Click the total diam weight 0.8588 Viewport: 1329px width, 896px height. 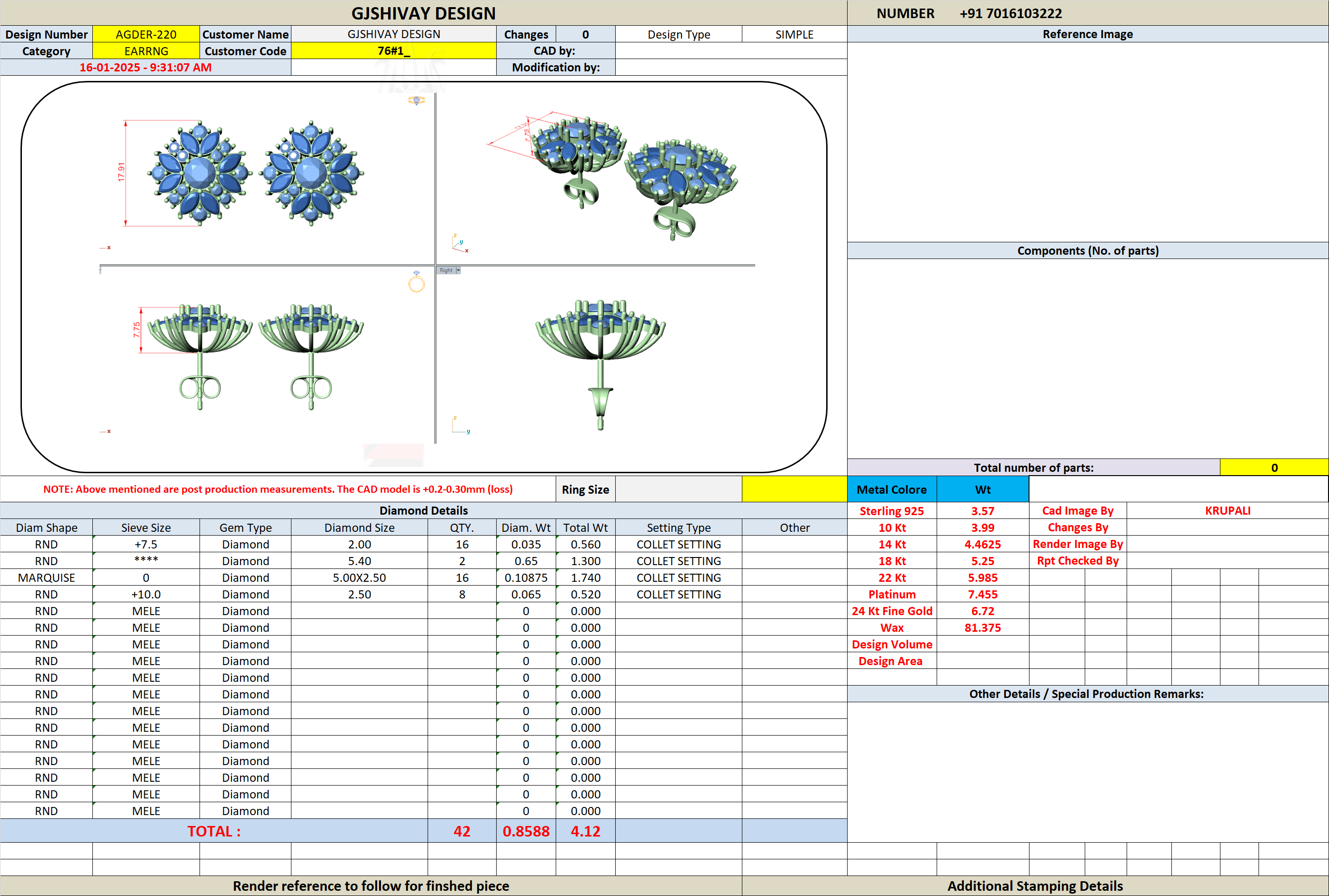[x=526, y=831]
